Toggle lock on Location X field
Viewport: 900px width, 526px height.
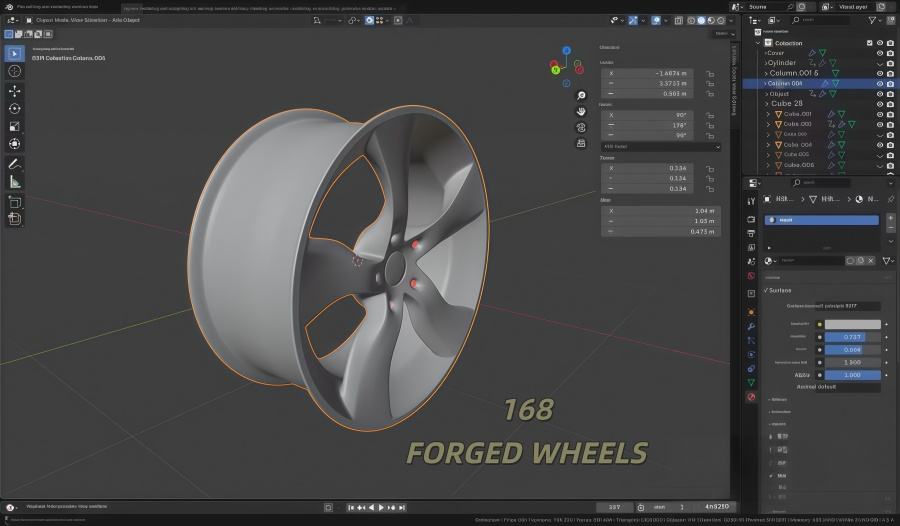tap(710, 73)
